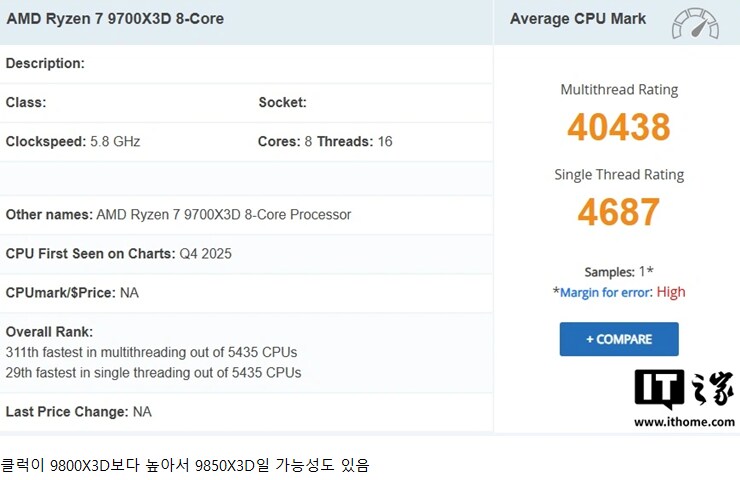The width and height of the screenshot is (740, 480).
Task: Click the speedometer gauge icon
Action: click(695, 23)
